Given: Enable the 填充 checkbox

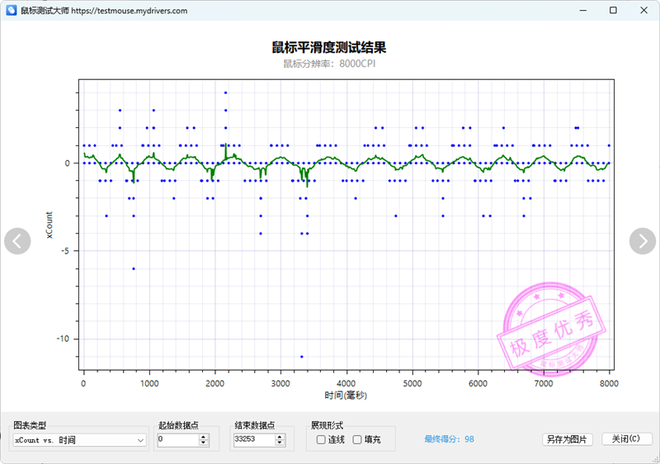Looking at the screenshot, I should point(357,439).
